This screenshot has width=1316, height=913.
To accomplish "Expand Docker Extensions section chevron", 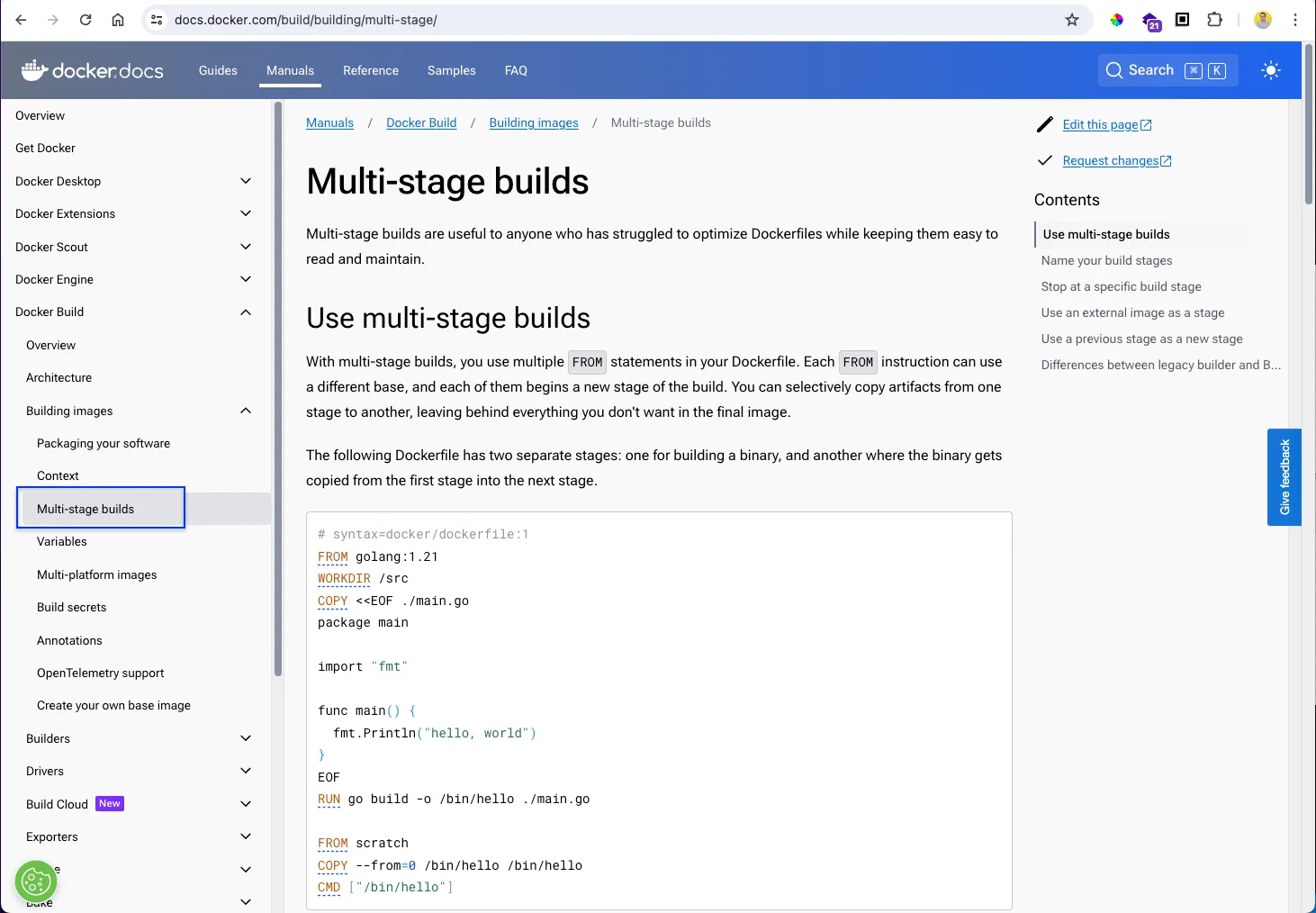I will [x=246, y=213].
